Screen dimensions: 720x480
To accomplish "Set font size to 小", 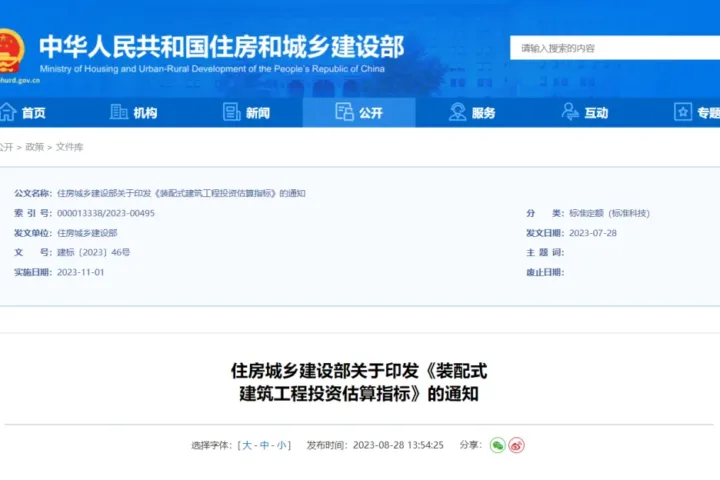I will click(281, 445).
